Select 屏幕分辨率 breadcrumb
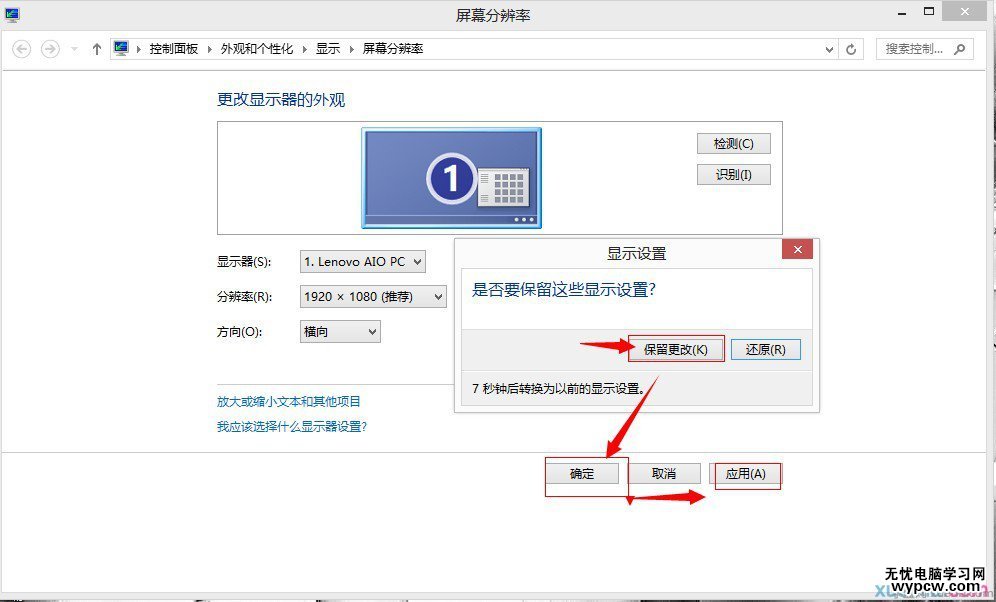This screenshot has width=996, height=602. (393, 49)
